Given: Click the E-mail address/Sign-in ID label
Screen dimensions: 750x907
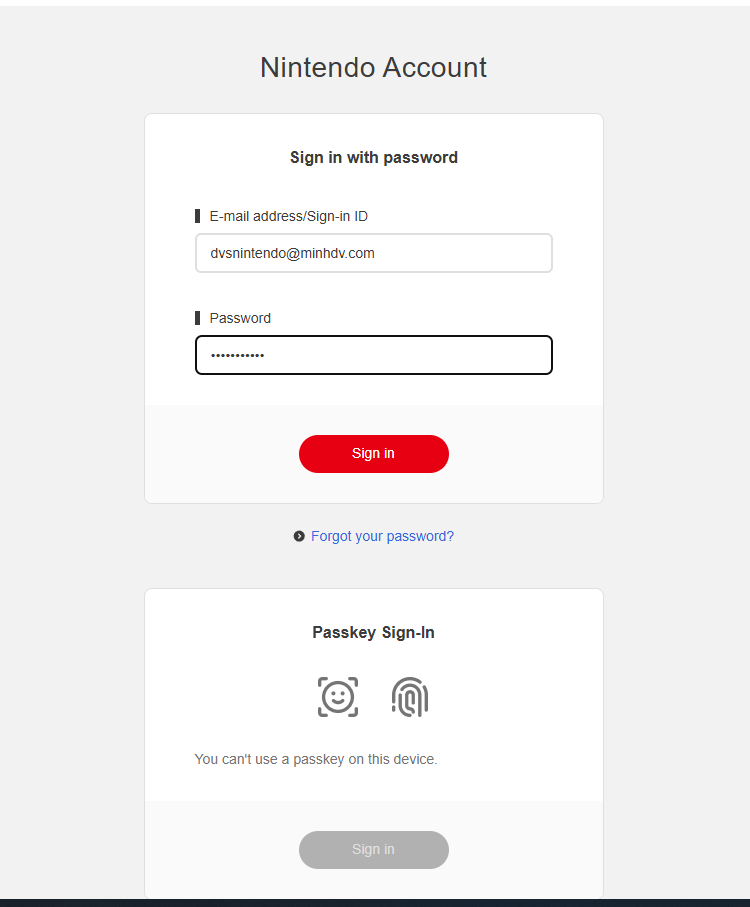Looking at the screenshot, I should (288, 216).
